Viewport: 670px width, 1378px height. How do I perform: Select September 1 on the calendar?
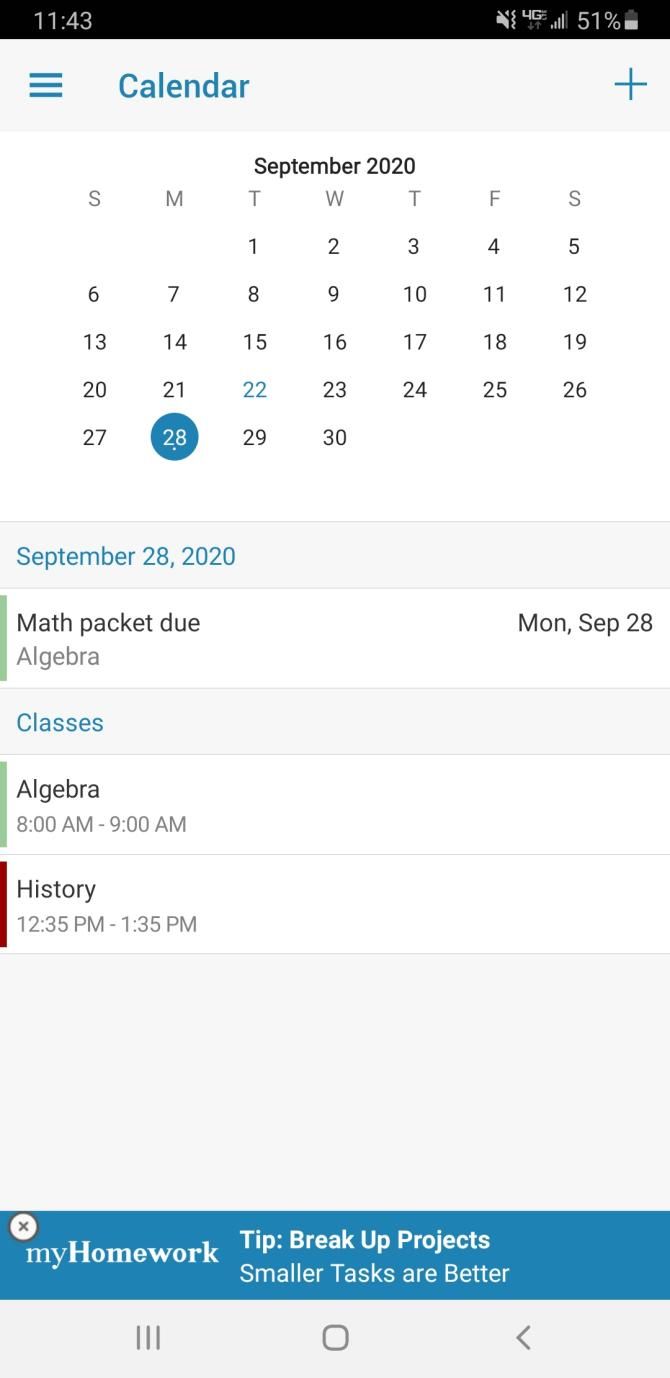254,246
